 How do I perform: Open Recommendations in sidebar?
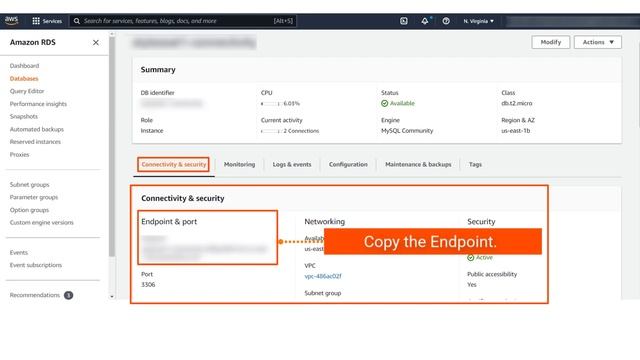click(35, 295)
